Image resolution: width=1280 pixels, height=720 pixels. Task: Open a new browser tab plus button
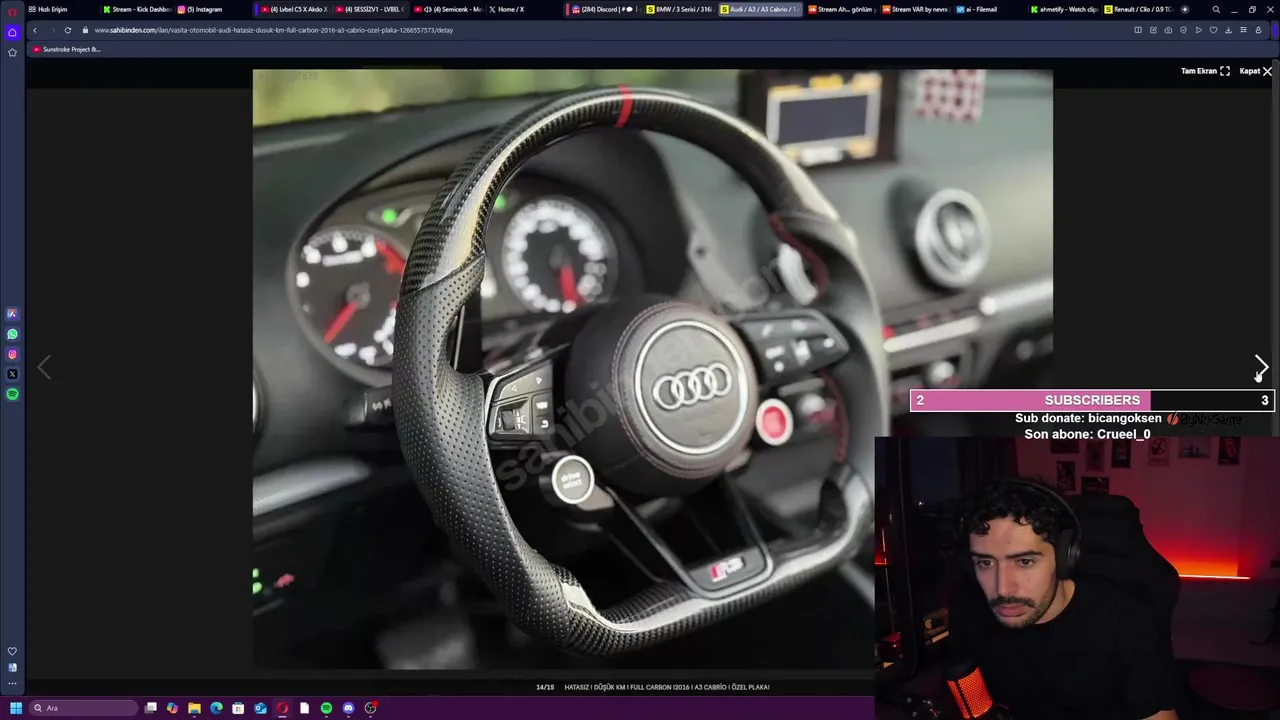pyautogui.click(x=1185, y=9)
